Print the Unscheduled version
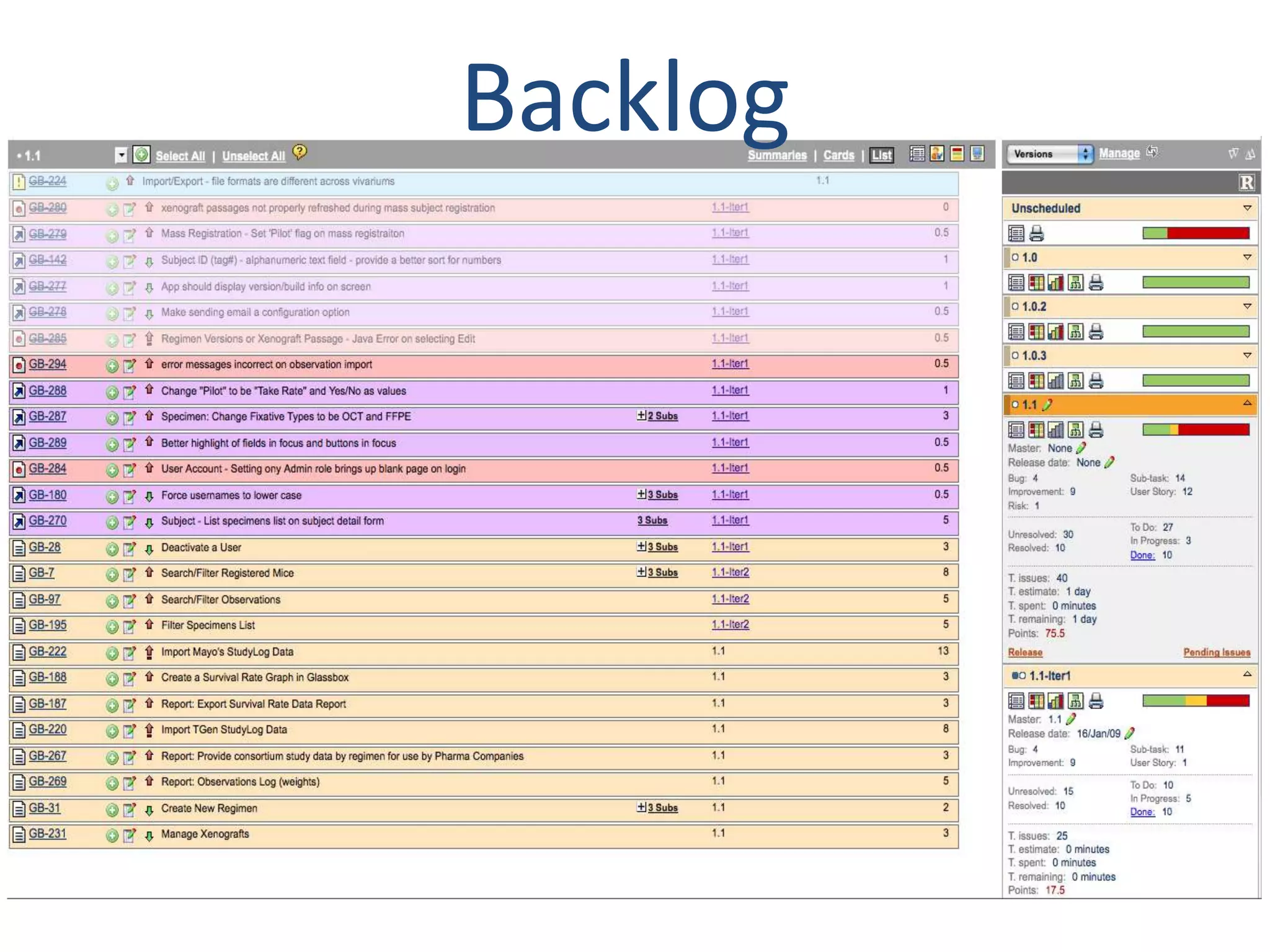The image size is (1270, 952). (x=1036, y=234)
